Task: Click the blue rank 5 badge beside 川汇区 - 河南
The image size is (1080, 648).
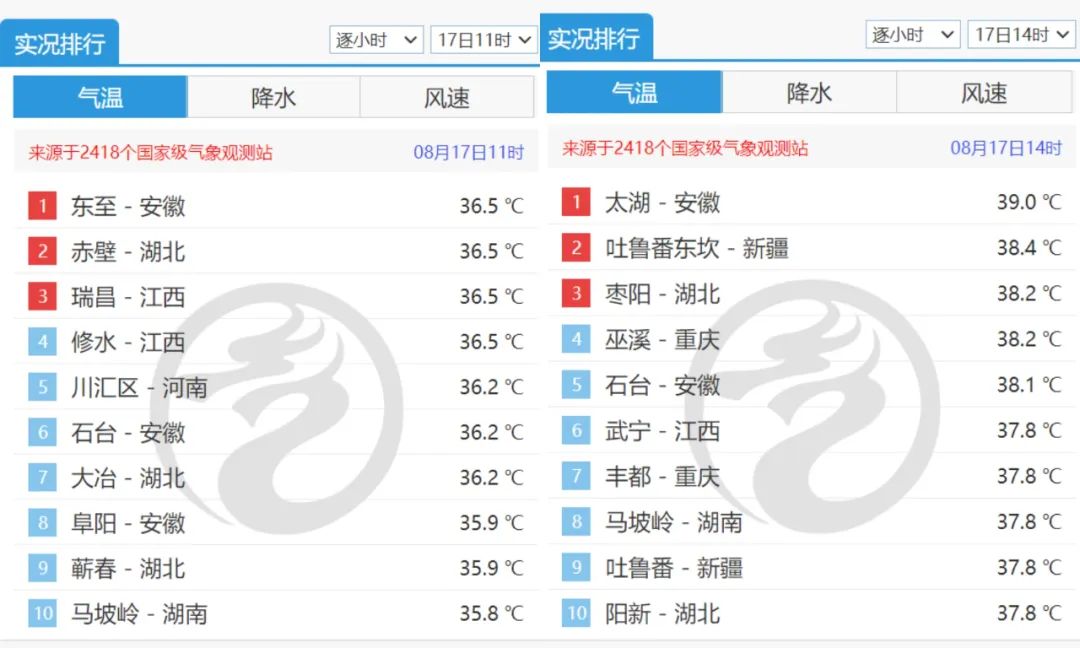Action: pyautogui.click(x=42, y=387)
